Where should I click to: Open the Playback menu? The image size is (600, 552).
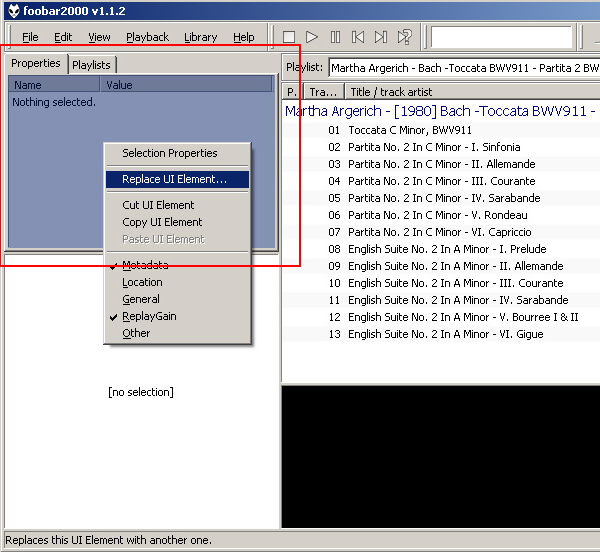[147, 37]
